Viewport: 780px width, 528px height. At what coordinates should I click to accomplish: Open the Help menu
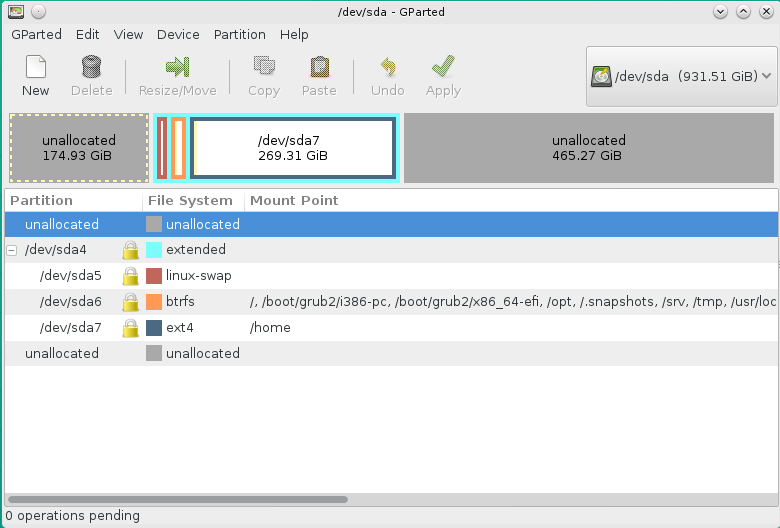tap(294, 34)
